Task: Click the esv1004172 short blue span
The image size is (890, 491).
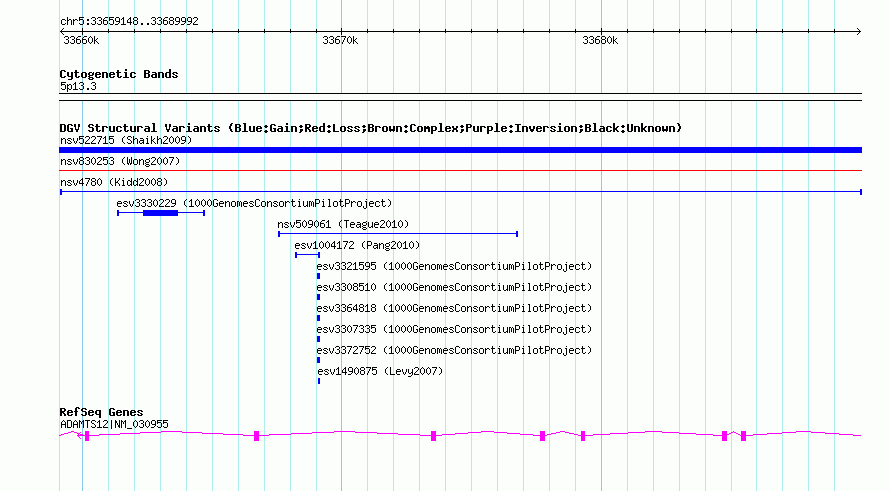Action: click(307, 255)
